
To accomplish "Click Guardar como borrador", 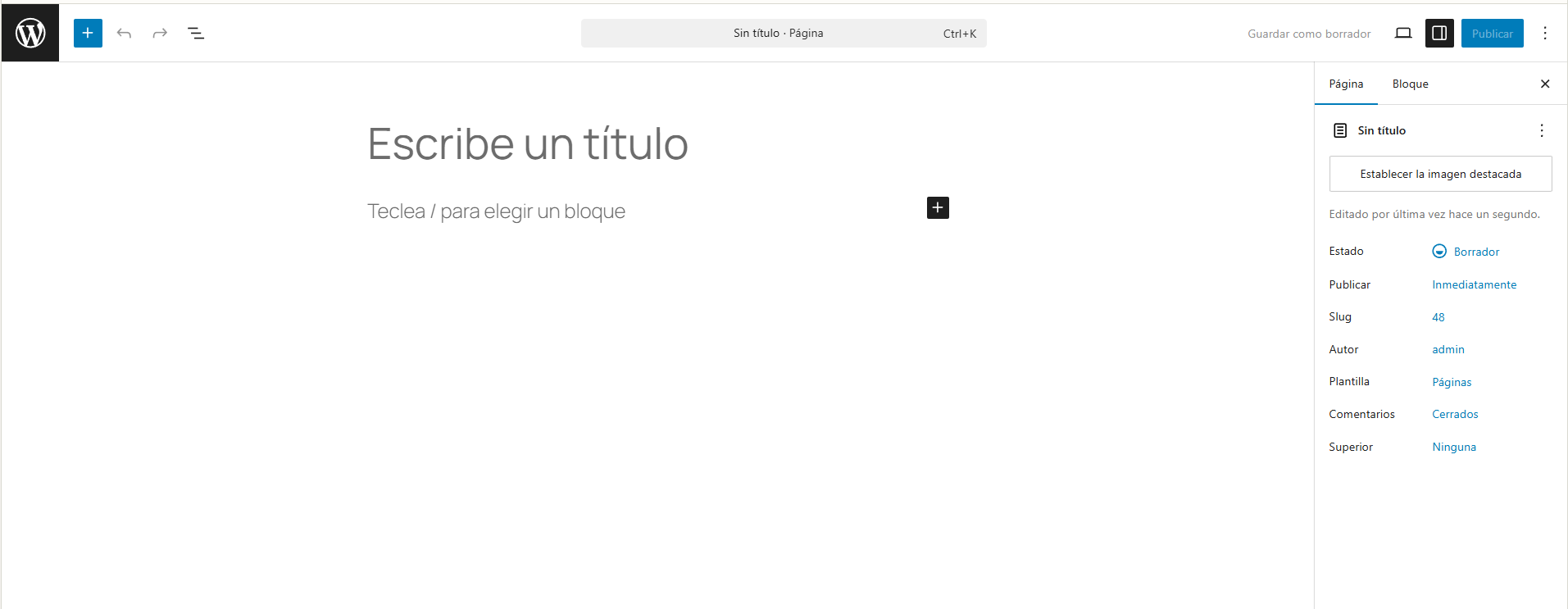I will click(1309, 34).
